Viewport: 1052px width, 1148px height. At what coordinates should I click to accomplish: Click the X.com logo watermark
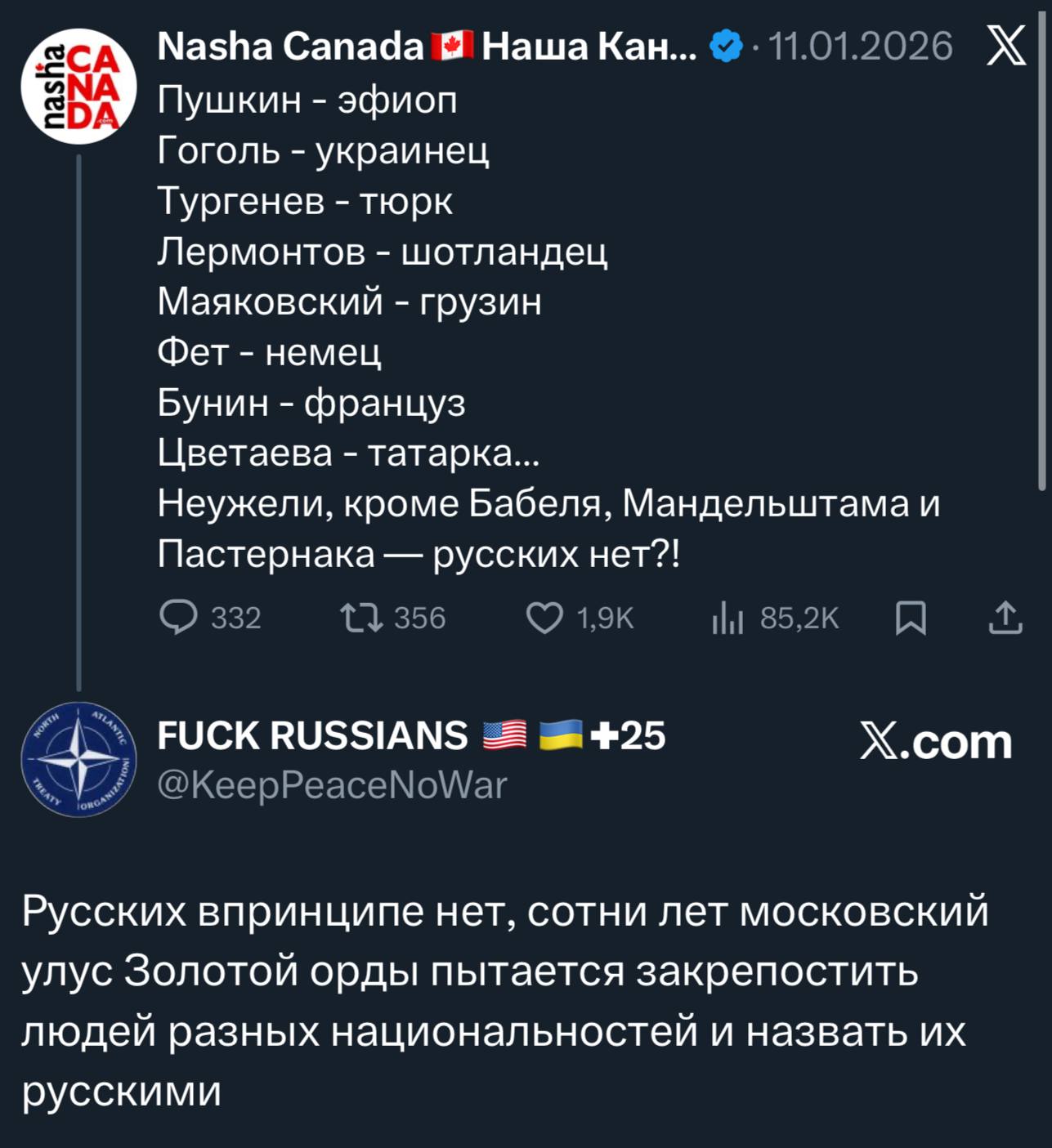coord(936,742)
